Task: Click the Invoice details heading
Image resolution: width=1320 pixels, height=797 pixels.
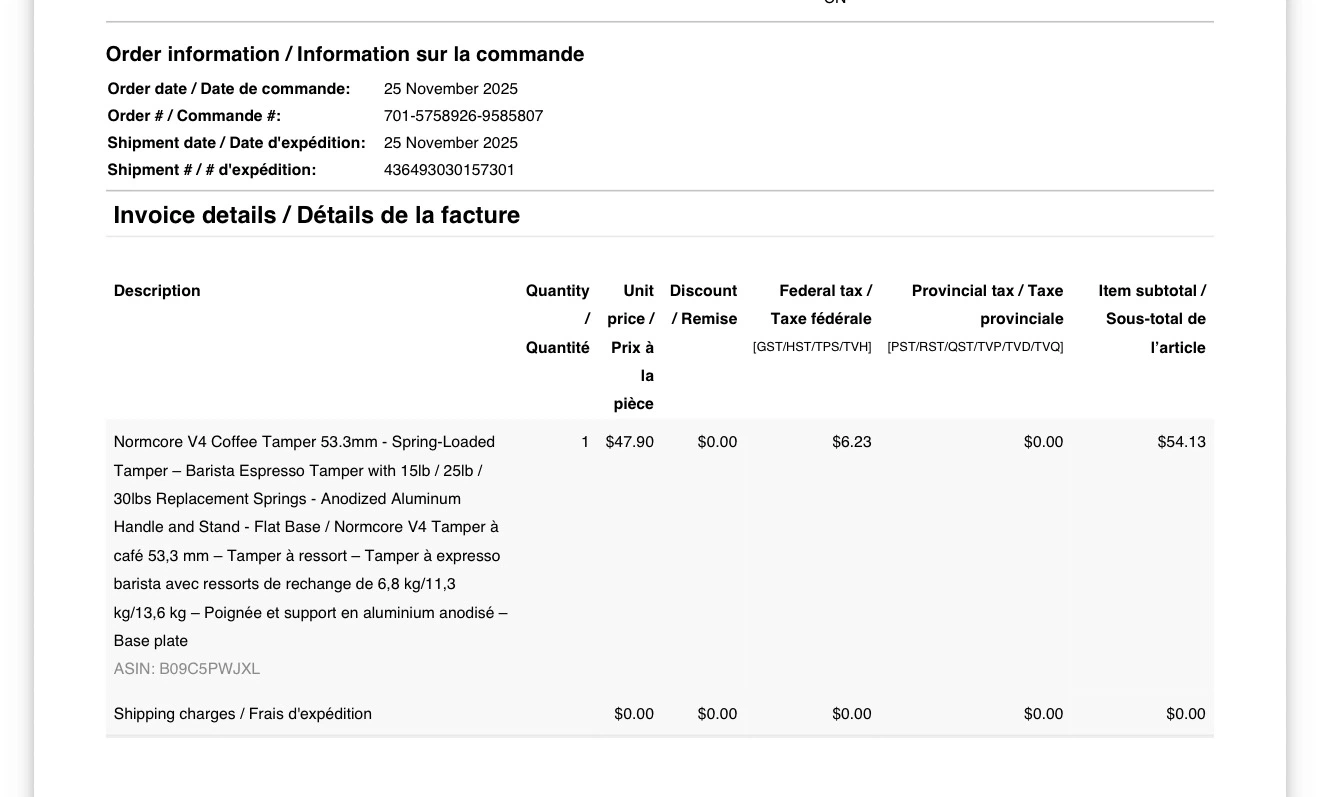Action: [x=317, y=215]
